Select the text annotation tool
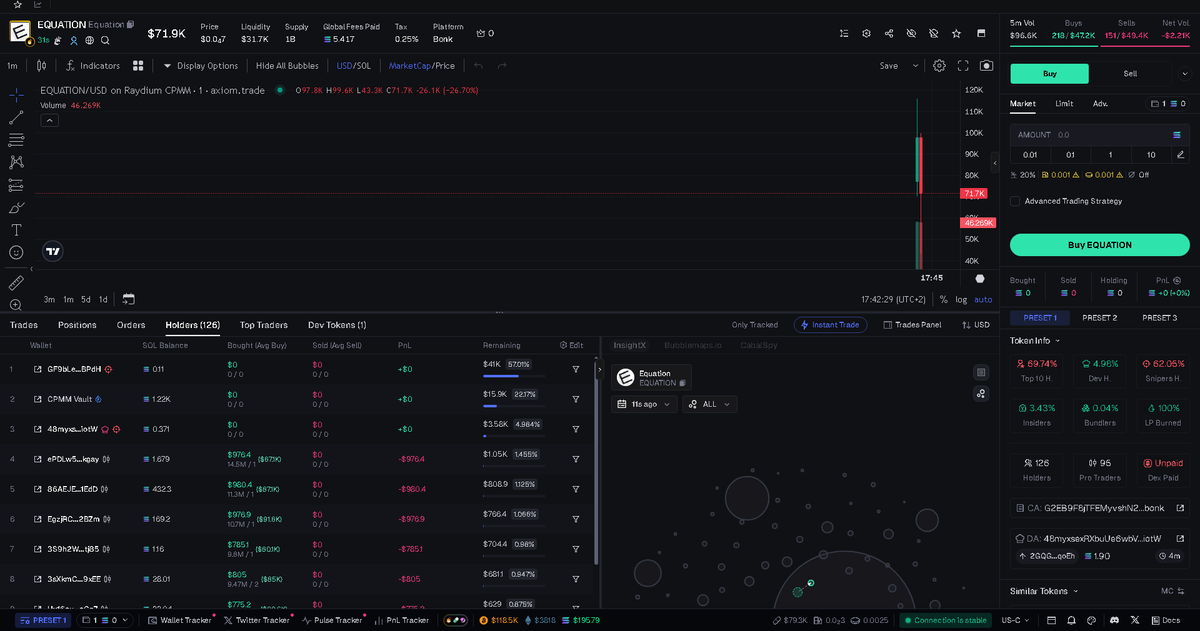This screenshot has width=1200, height=631. click(16, 230)
